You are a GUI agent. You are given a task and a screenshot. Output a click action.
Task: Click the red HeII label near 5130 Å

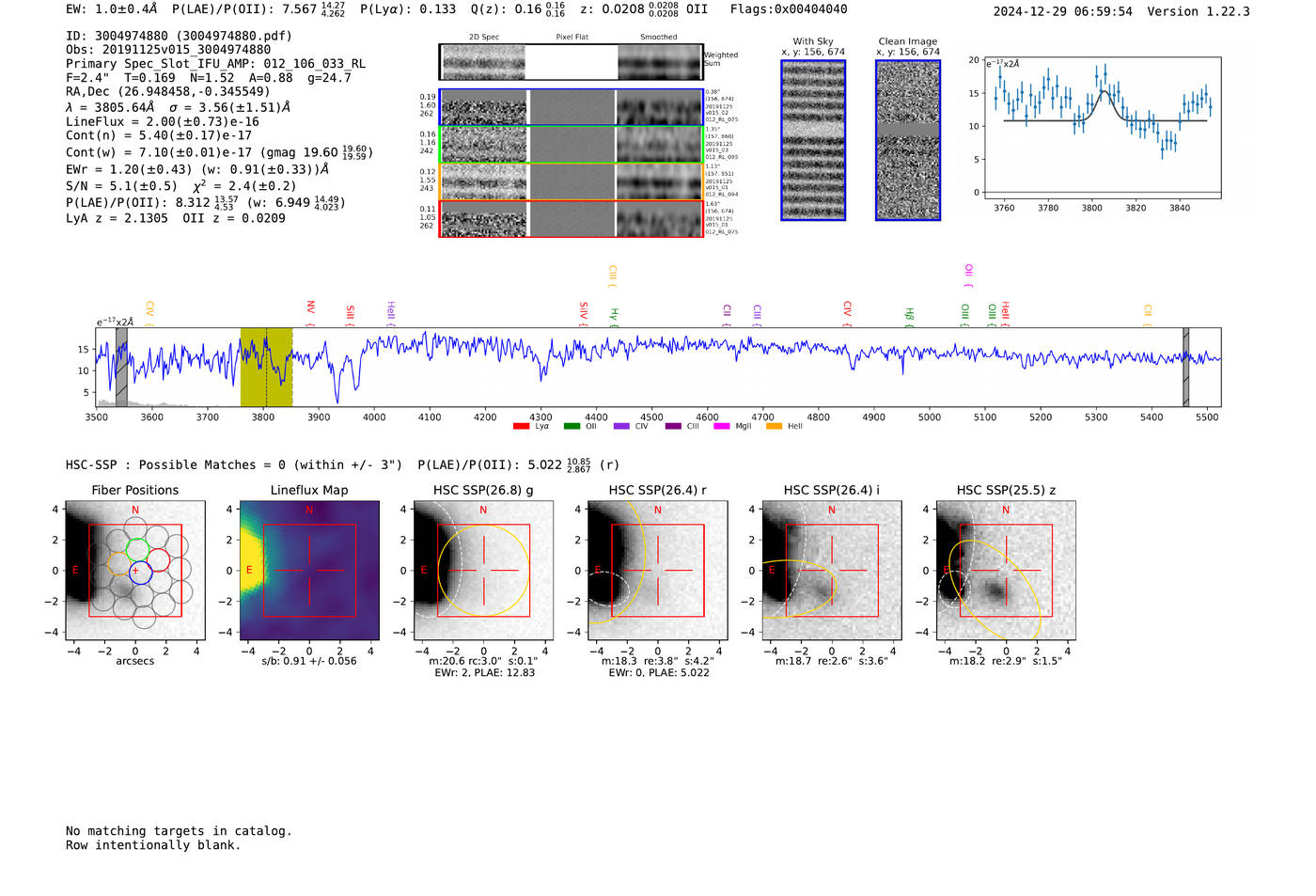[x=1004, y=314]
